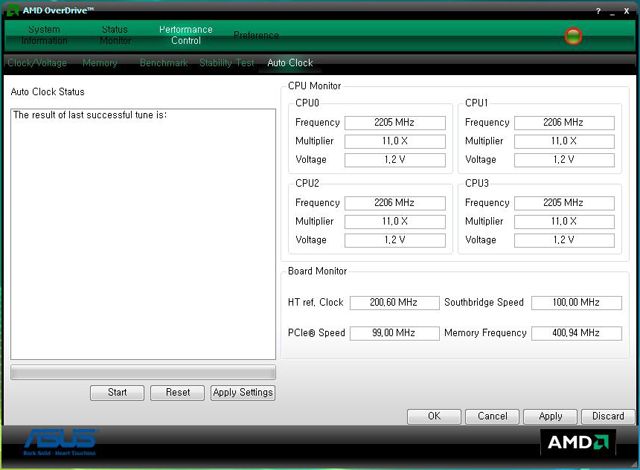Viewport: 640px width, 470px height.
Task: Click the AMD OverDrive title bar logo icon
Action: point(13,11)
